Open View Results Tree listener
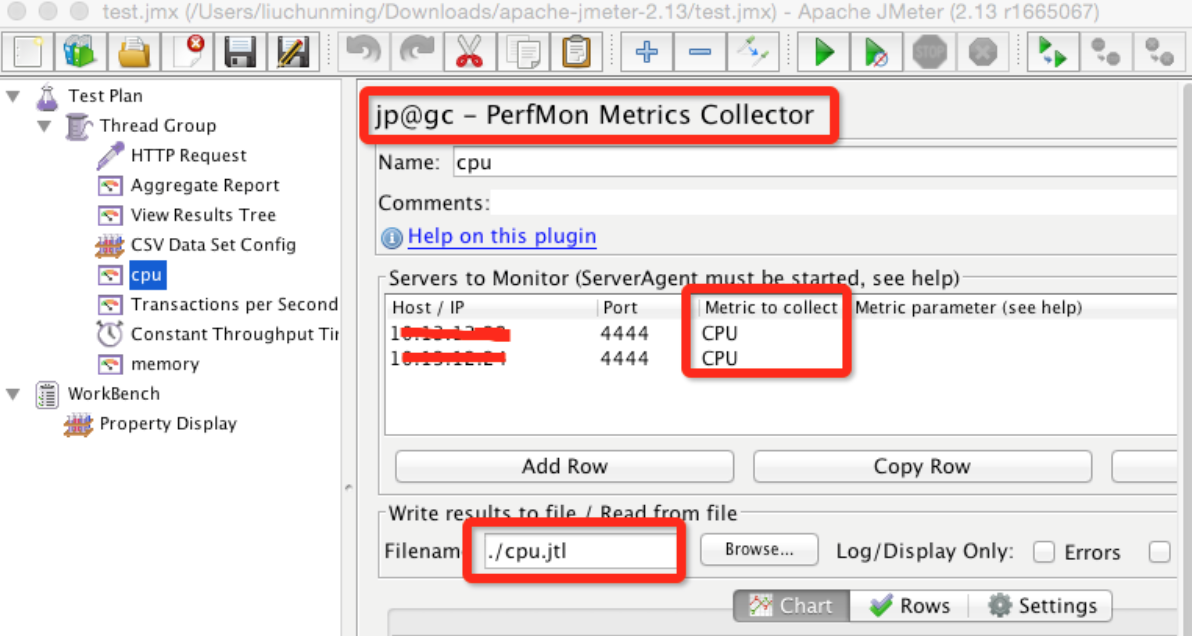1192x636 pixels. click(204, 215)
